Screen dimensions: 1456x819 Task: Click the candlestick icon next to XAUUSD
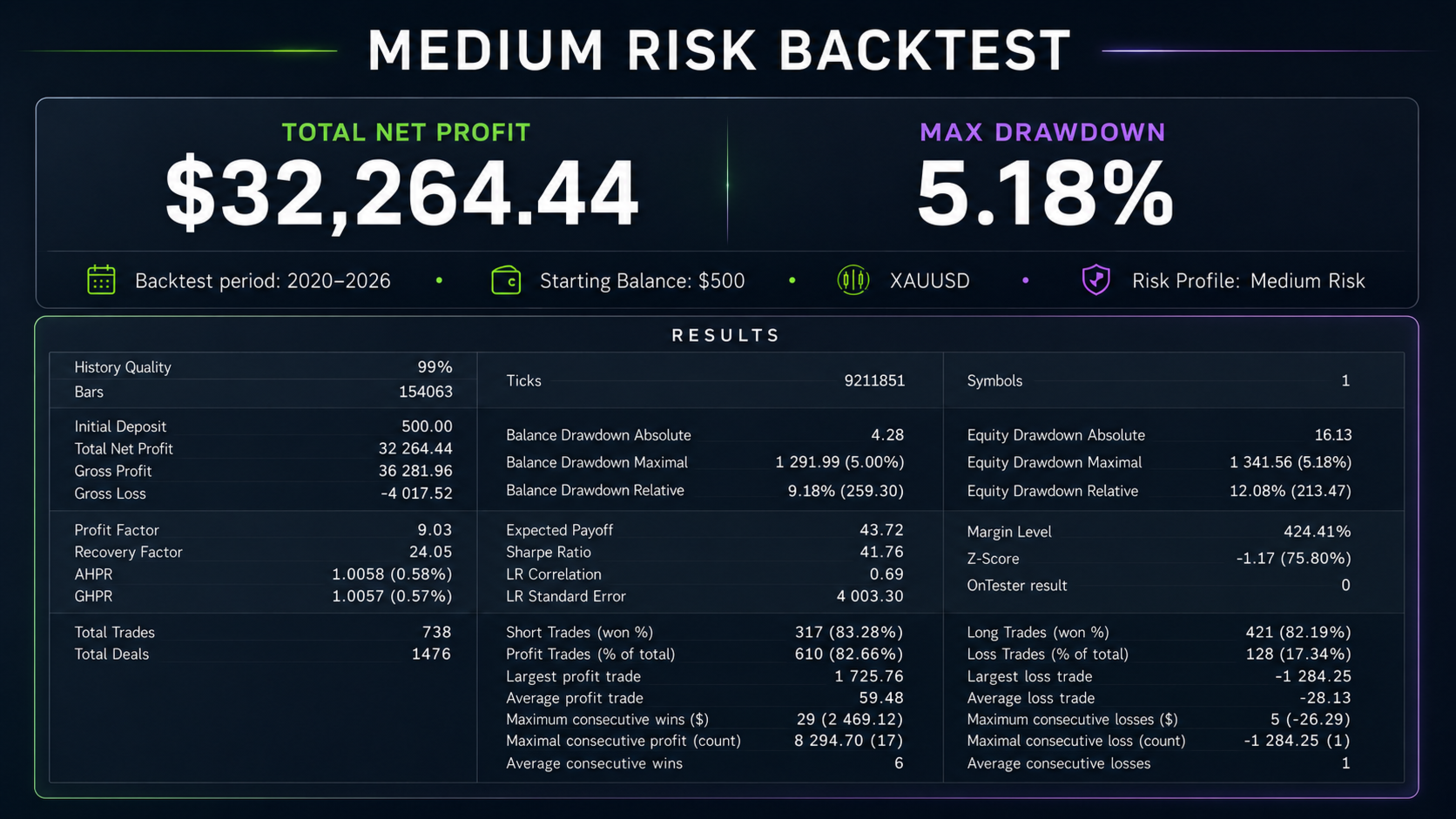click(853, 280)
